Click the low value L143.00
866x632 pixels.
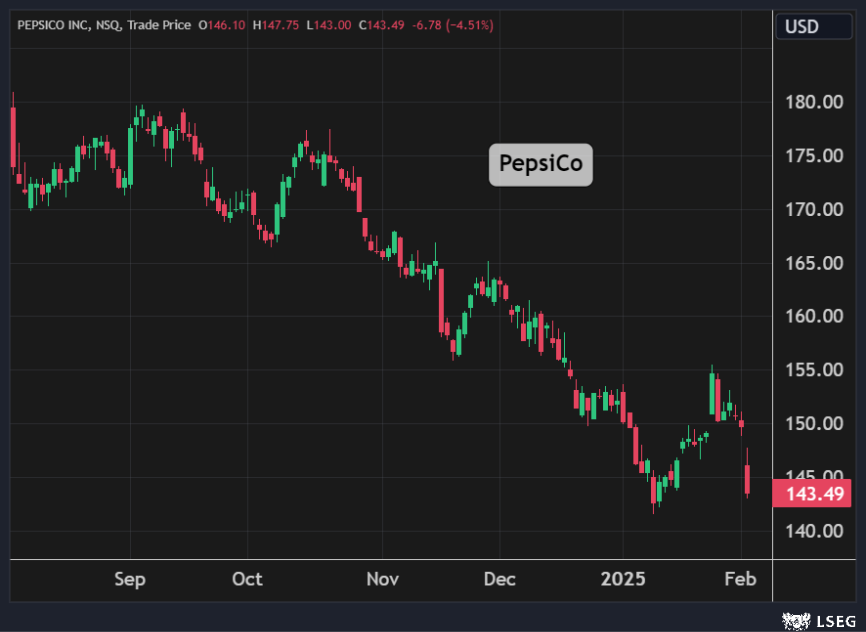pyautogui.click(x=329, y=25)
